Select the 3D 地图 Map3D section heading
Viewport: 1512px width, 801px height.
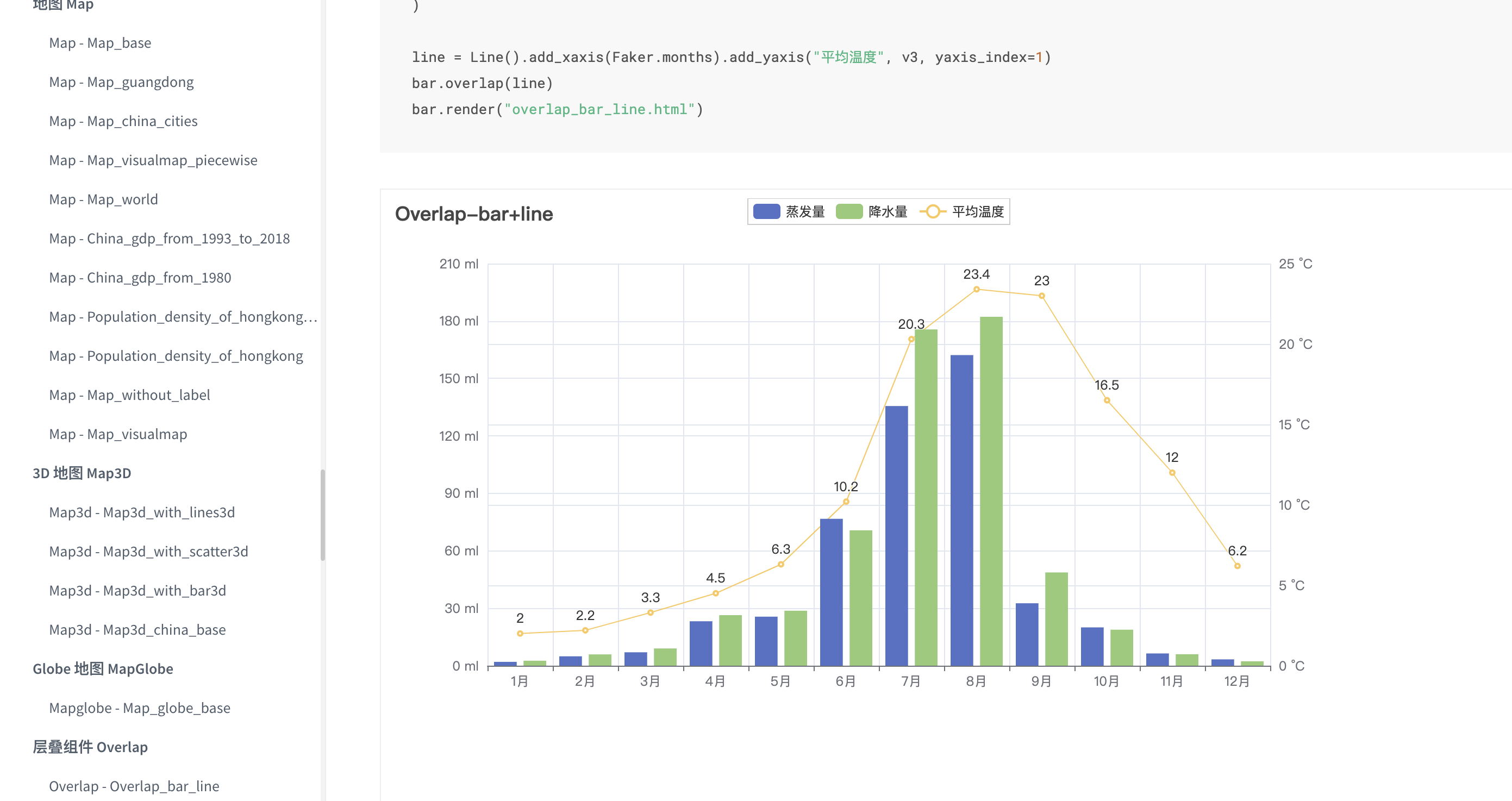[x=82, y=473]
